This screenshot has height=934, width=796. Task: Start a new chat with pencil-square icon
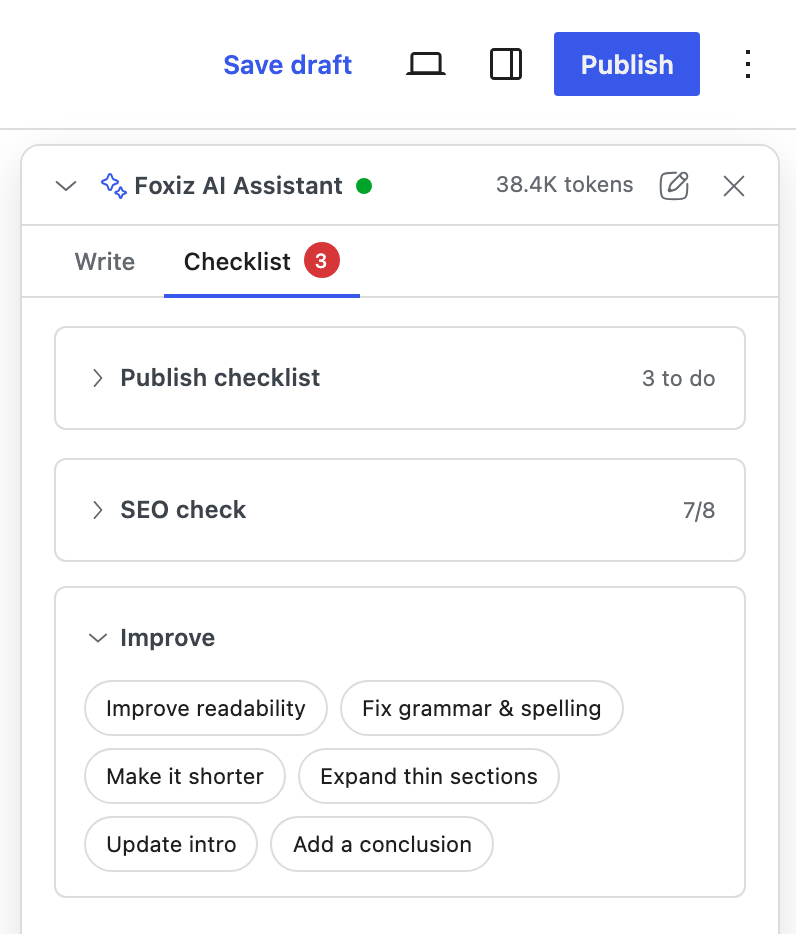674,186
